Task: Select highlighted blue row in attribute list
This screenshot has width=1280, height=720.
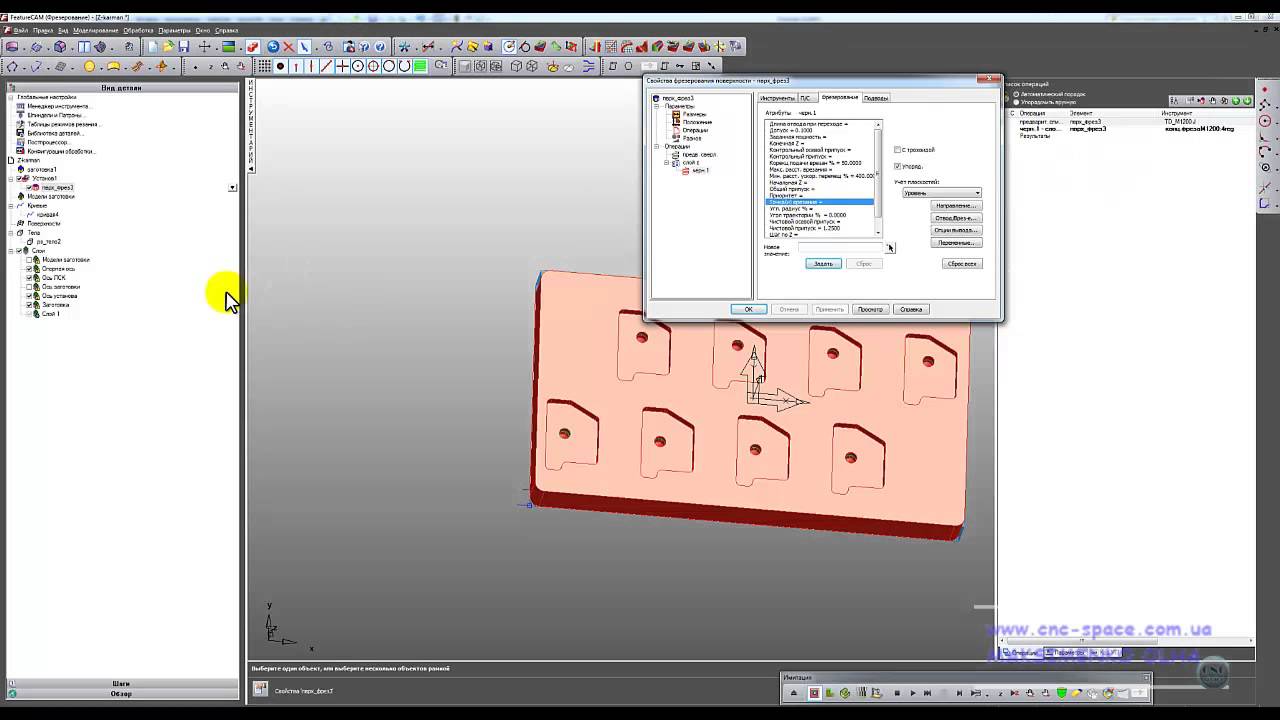Action: click(x=819, y=202)
